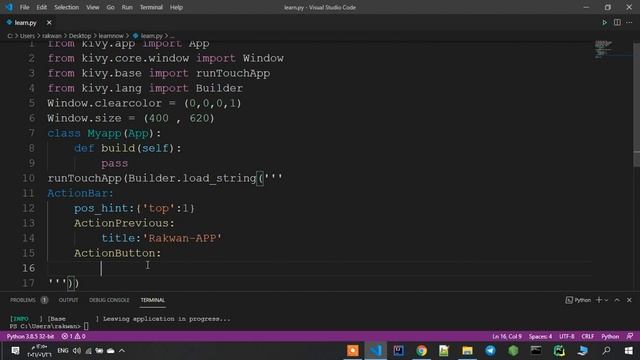Select Python language mode in status bar
This screenshot has width=640, height=360.
610,336
